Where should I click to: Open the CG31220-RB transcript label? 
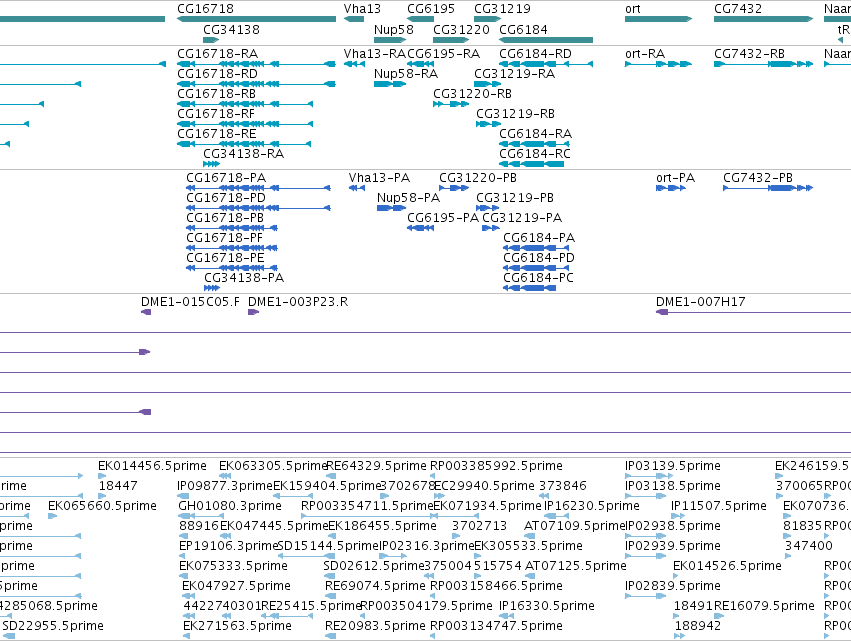click(472, 94)
